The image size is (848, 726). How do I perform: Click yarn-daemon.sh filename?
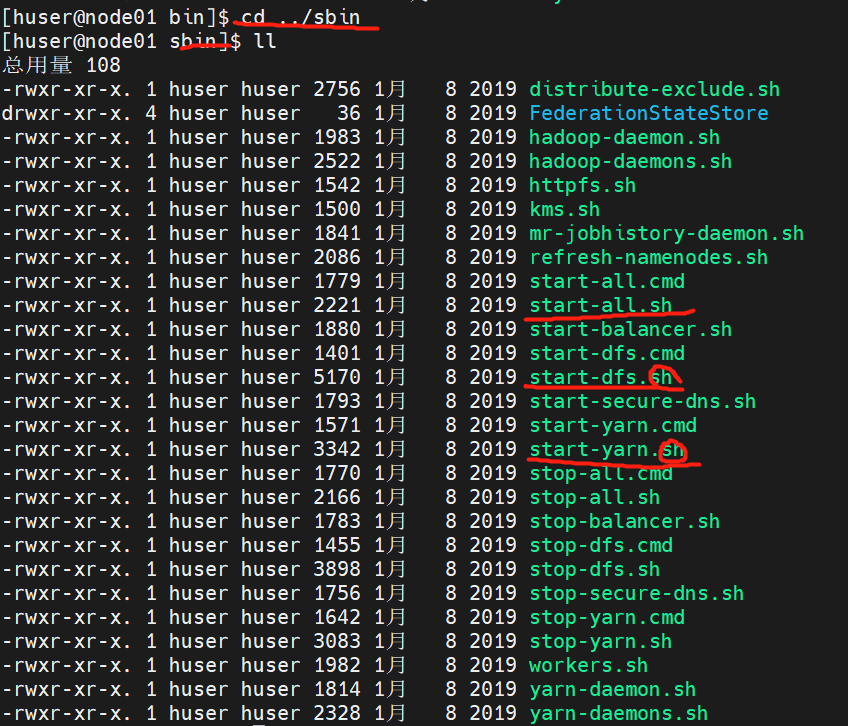pos(613,689)
